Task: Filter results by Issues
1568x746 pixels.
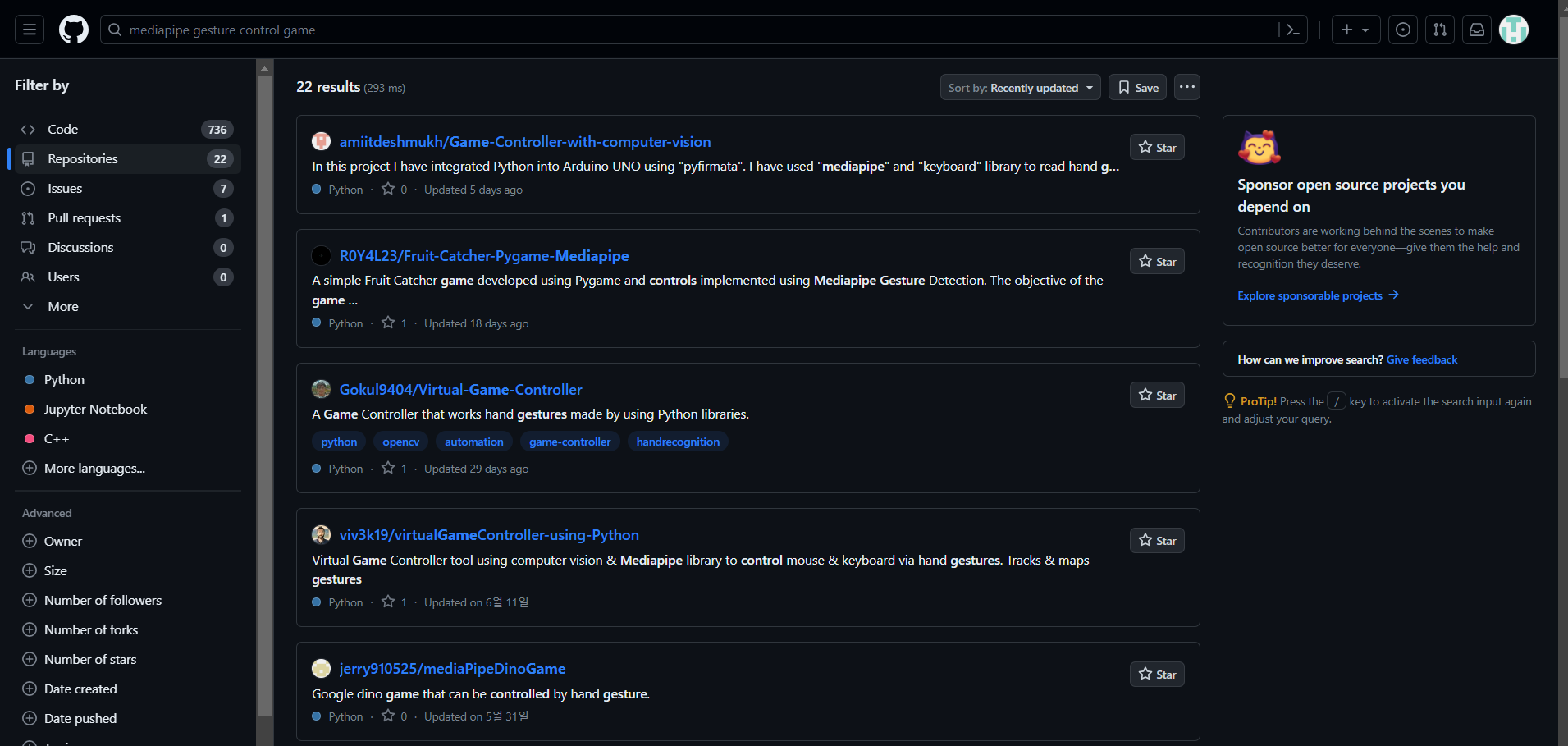Action: coord(126,189)
